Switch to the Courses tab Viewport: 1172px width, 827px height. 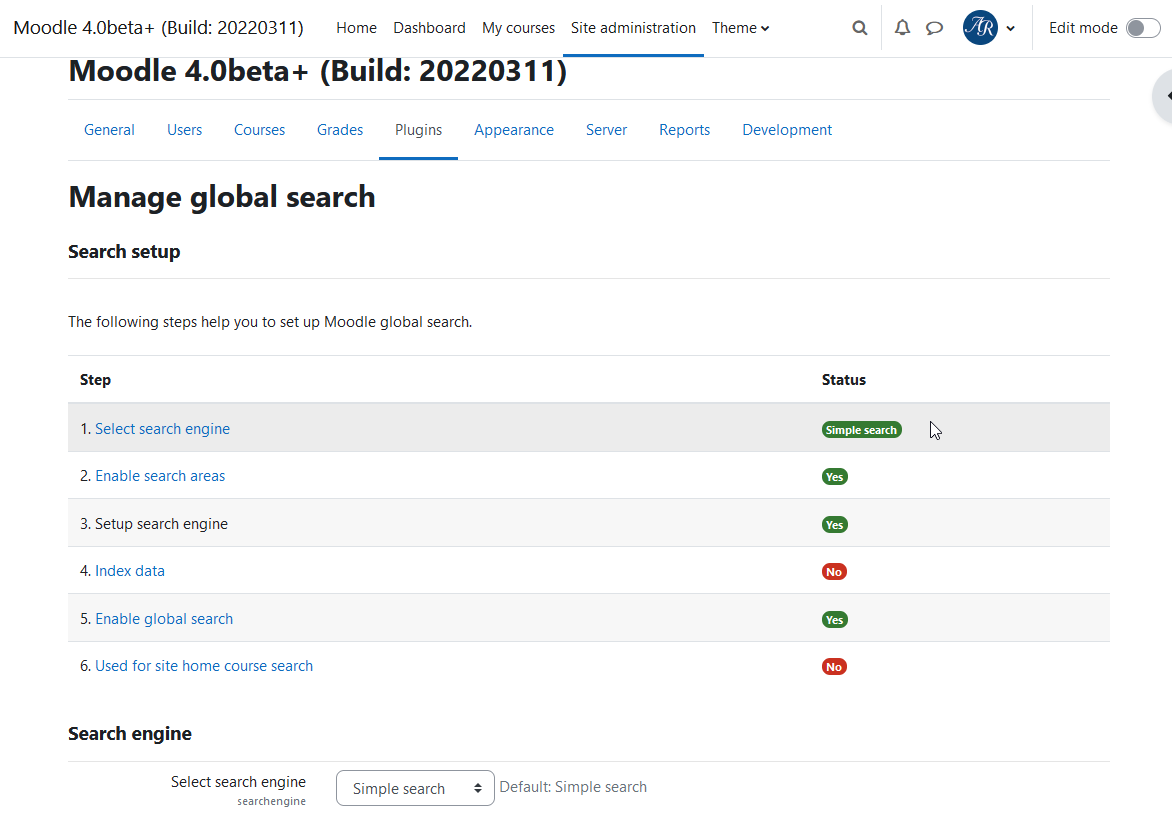[259, 130]
